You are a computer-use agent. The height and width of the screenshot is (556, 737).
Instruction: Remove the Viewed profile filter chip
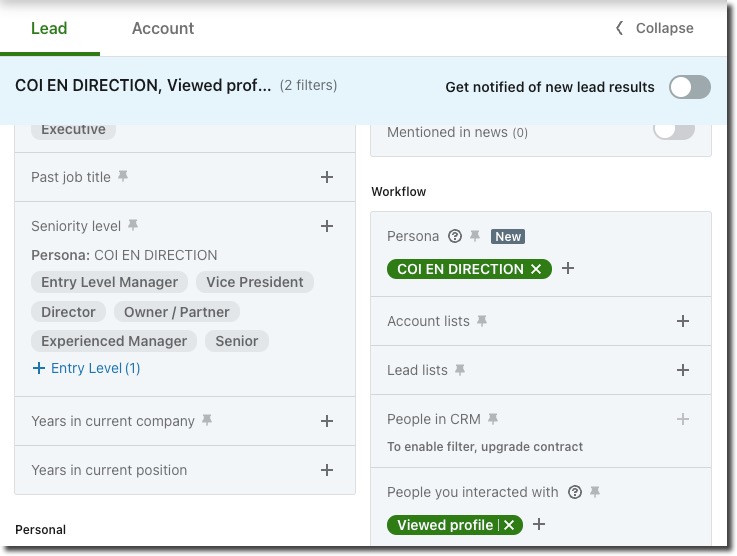509,525
